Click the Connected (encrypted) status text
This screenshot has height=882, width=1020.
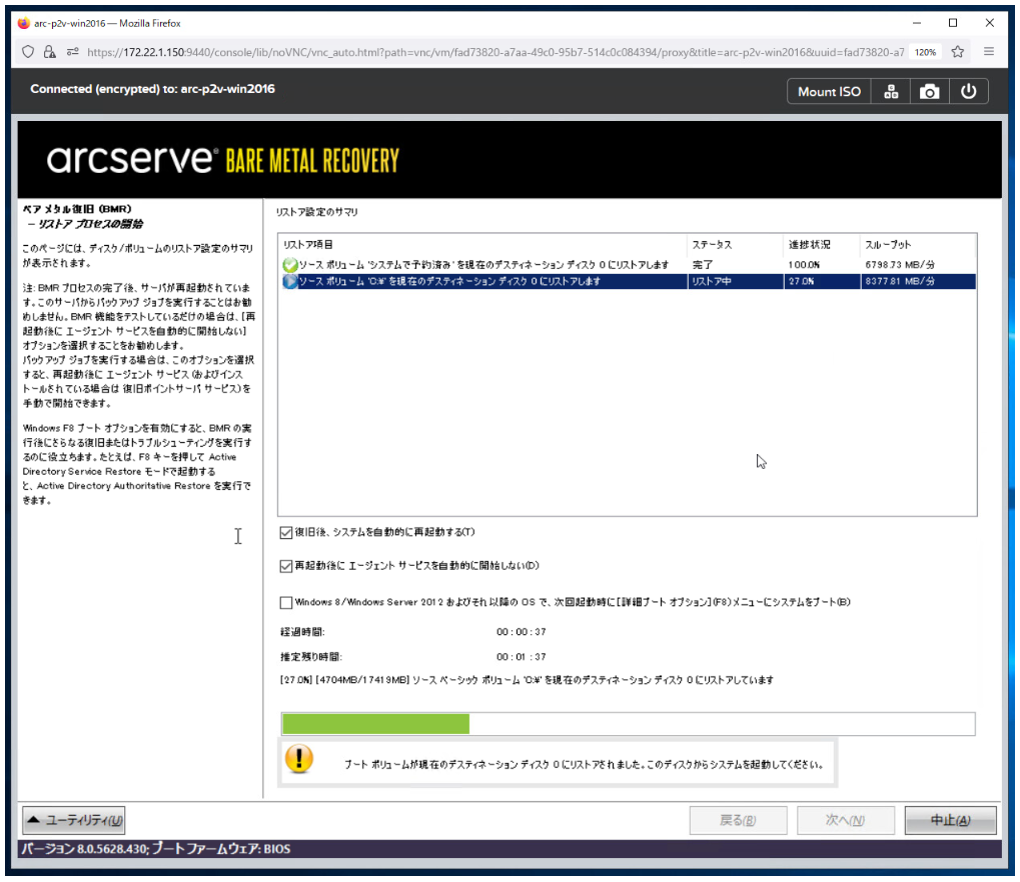coord(152,88)
